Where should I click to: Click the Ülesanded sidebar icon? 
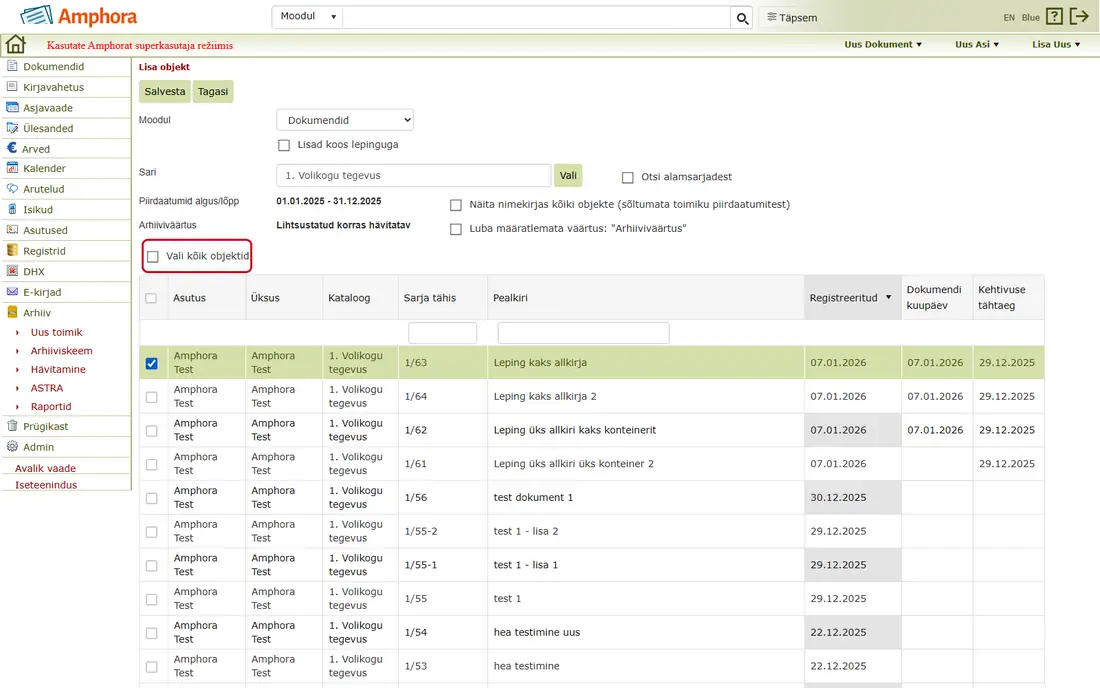(x=12, y=128)
